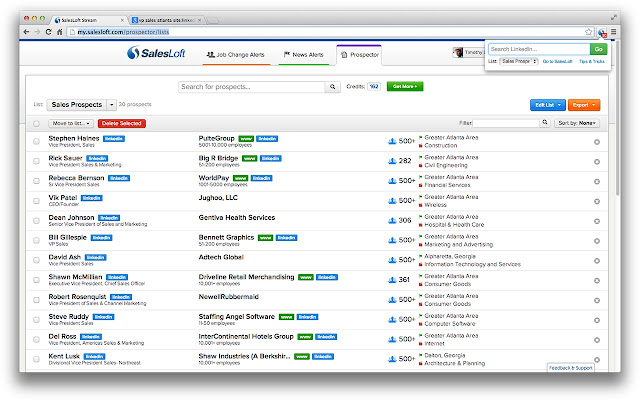The image size is (640, 400).
Task: Open the Move to list dropdown
Action: coord(71,123)
